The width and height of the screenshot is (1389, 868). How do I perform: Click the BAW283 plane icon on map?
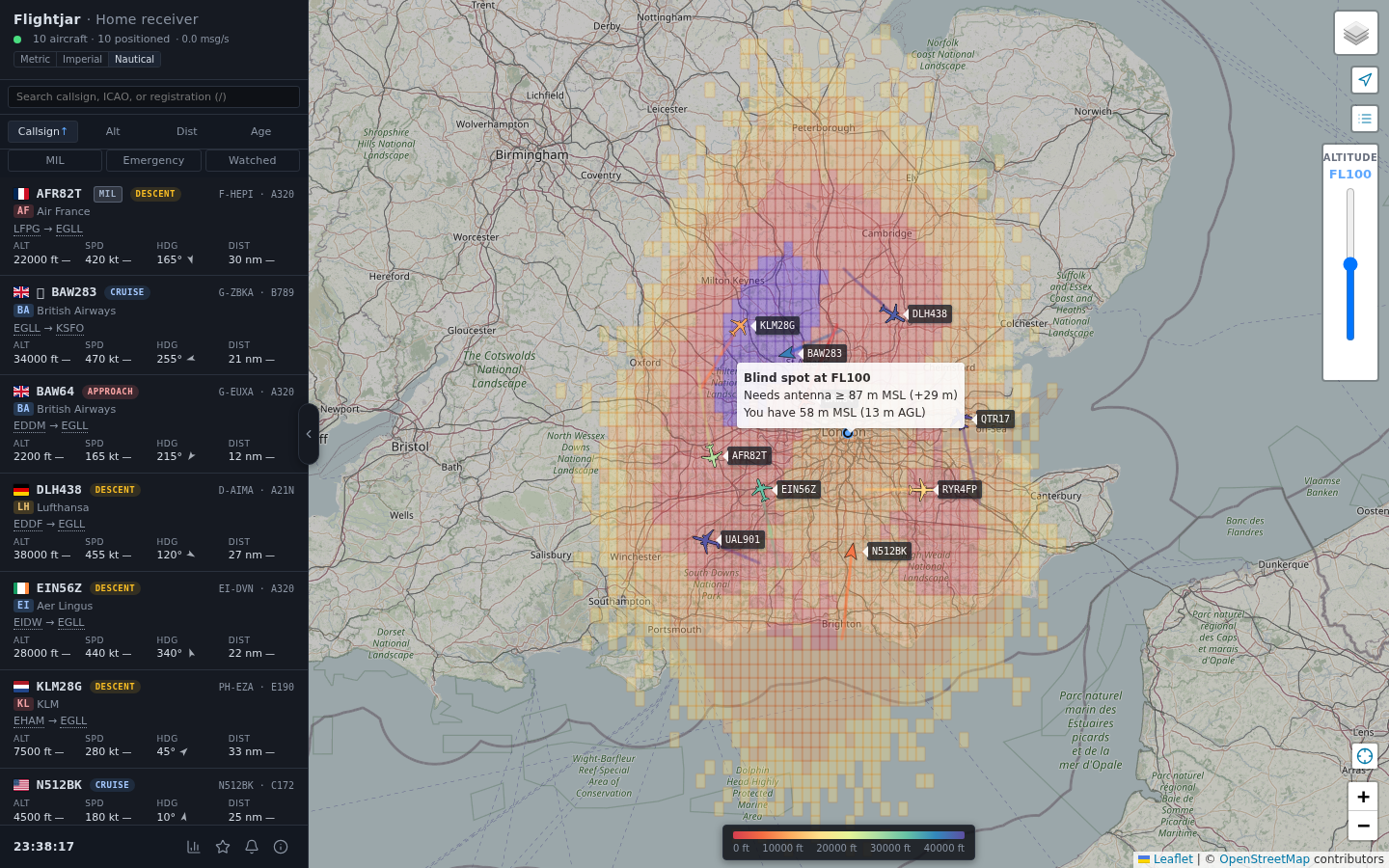point(788,354)
